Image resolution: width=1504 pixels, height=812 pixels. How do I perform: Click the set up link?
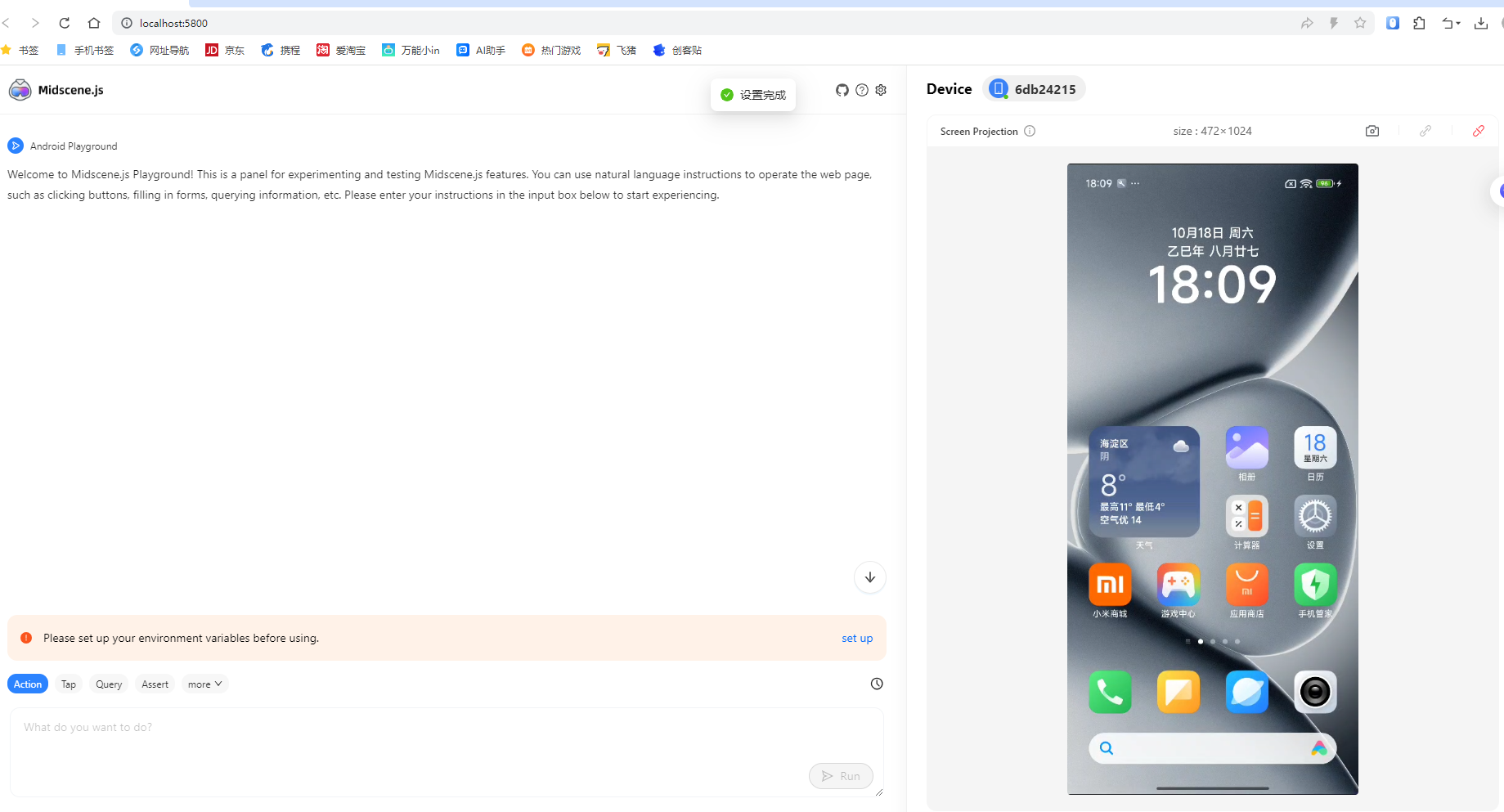pos(857,638)
